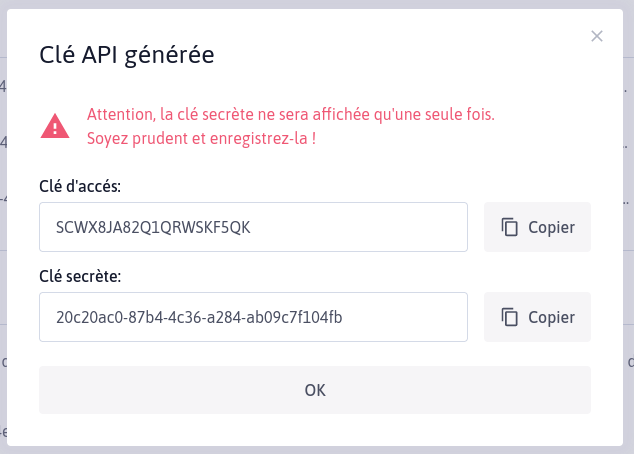
Task: Confirm the dialog with the OK button
Action: tap(315, 390)
